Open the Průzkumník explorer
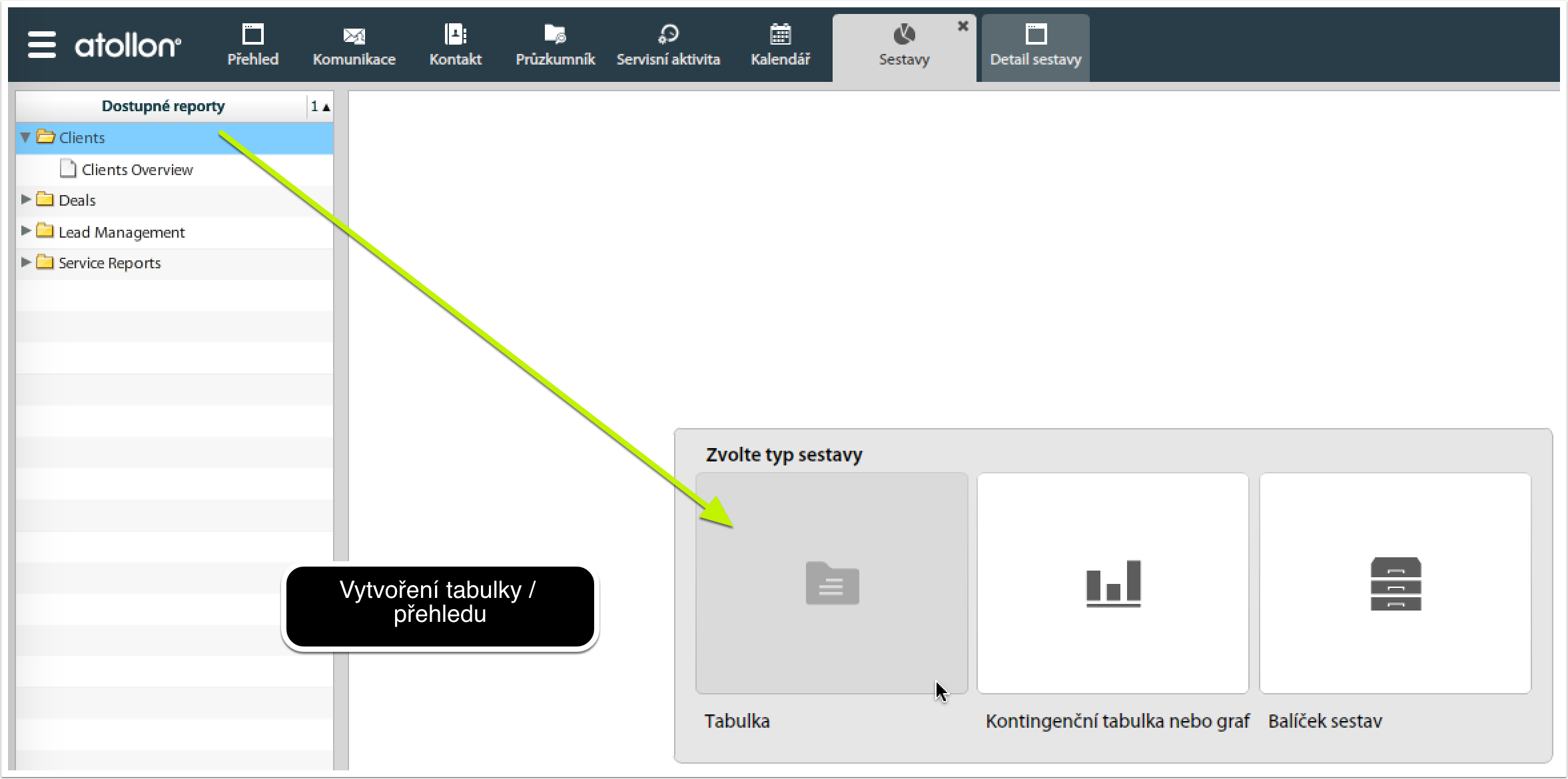 click(555, 45)
